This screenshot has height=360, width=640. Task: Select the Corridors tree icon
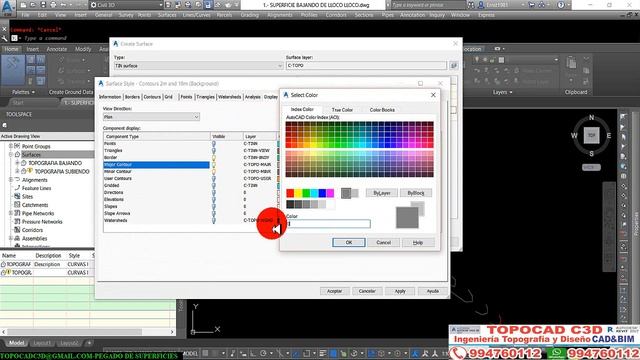pos(17,230)
